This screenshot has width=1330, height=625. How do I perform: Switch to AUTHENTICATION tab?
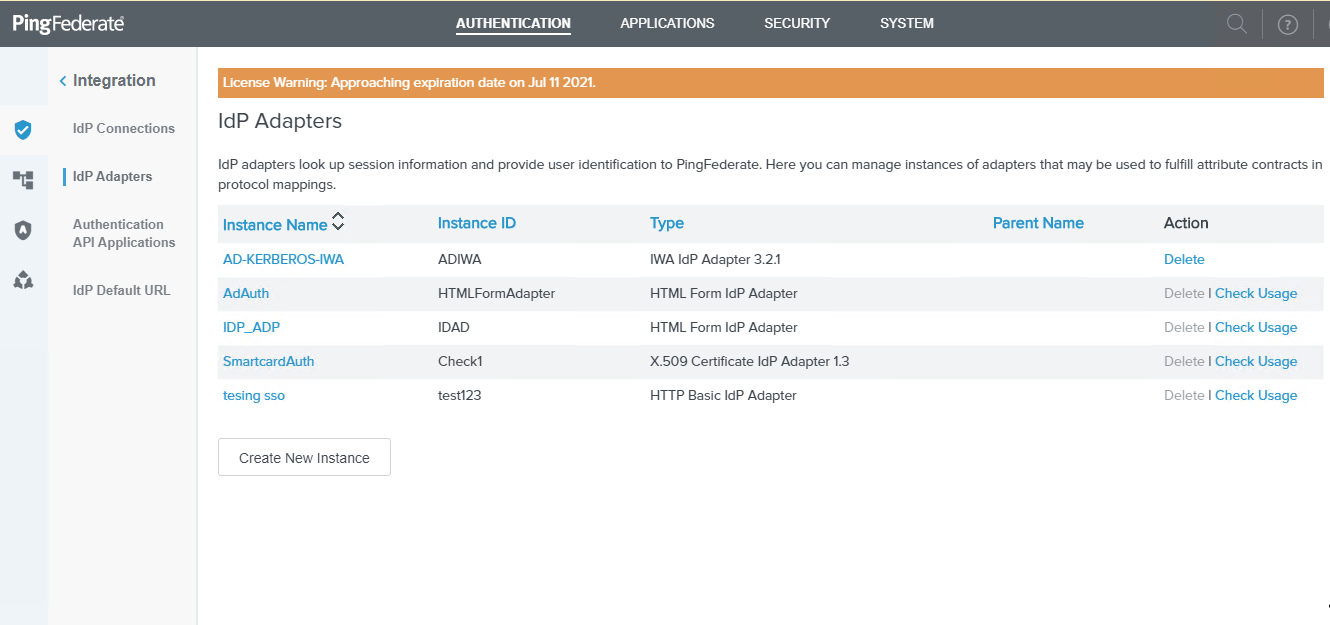pyautogui.click(x=513, y=23)
